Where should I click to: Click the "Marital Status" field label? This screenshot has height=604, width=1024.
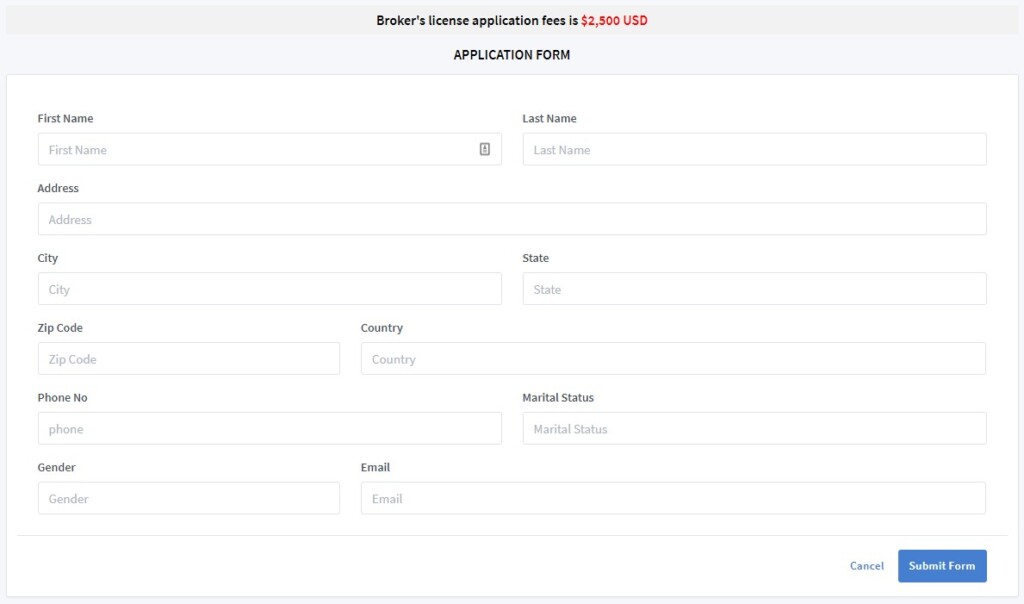pos(558,398)
